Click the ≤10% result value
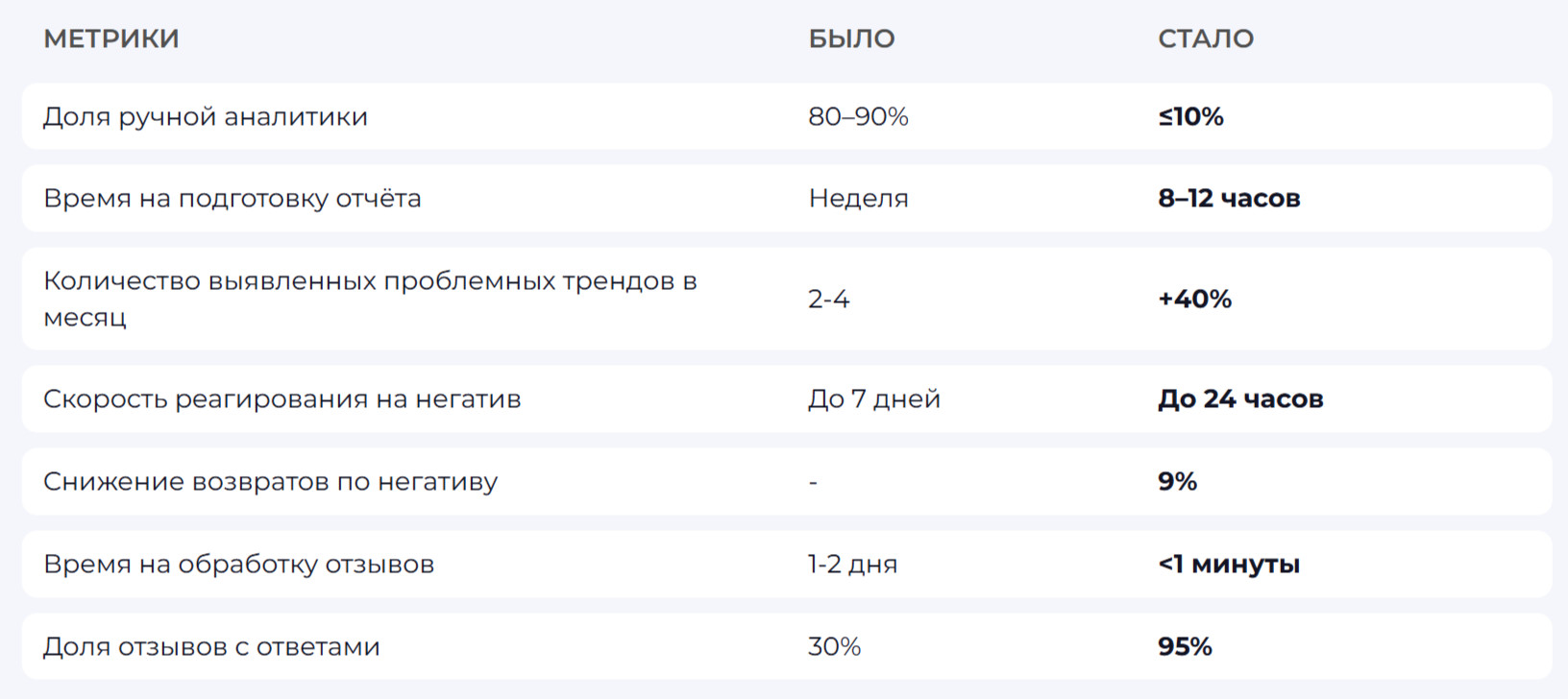Screen dimensions: 1568x699 [x=1190, y=117]
